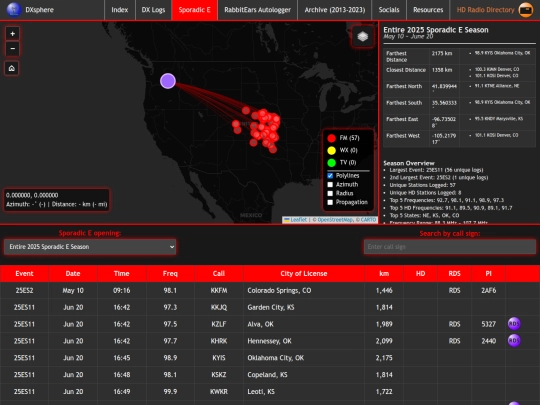Click the KKFM call sign cell
The height and width of the screenshot is (405, 540).
219,291
